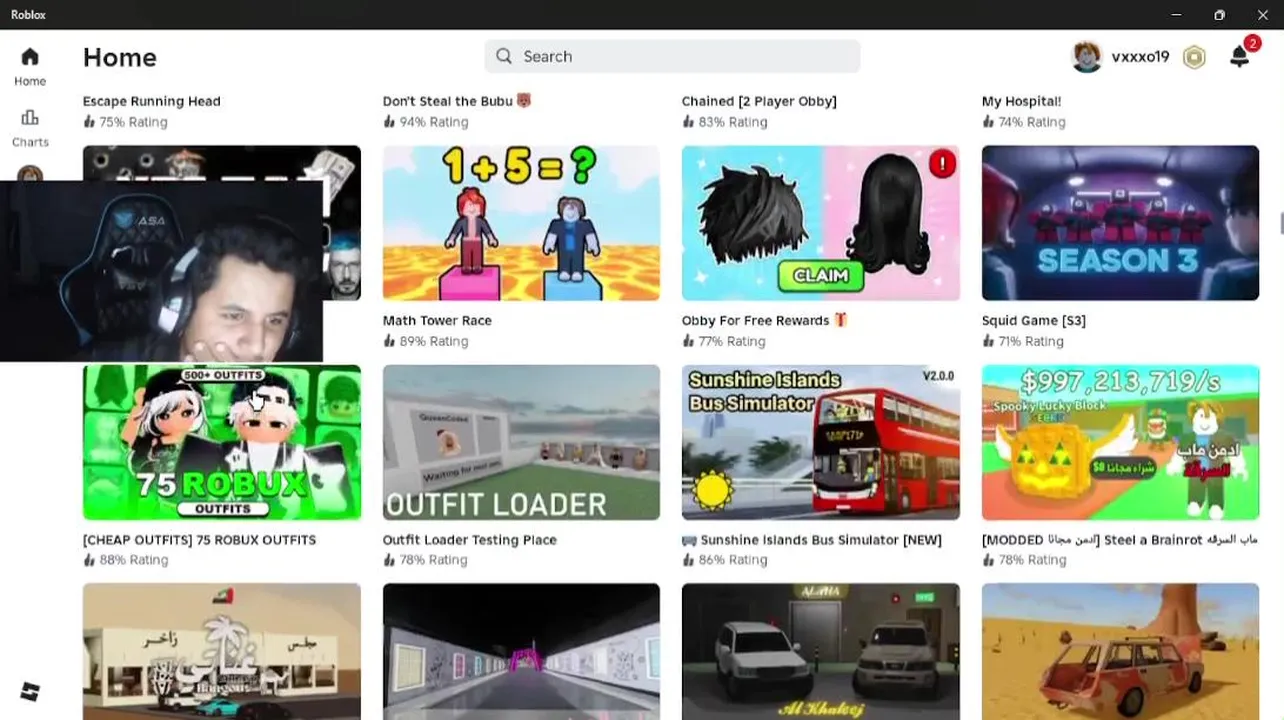Open the Al Khaleej cars game thumbnail
The image size is (1284, 720).
coord(820,651)
